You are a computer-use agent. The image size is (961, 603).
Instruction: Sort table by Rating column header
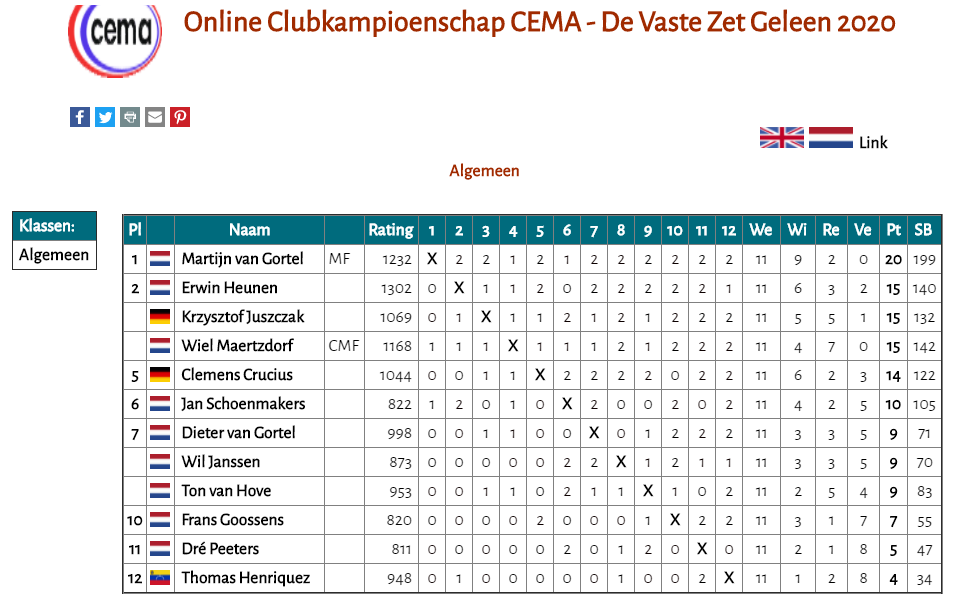[391, 230]
